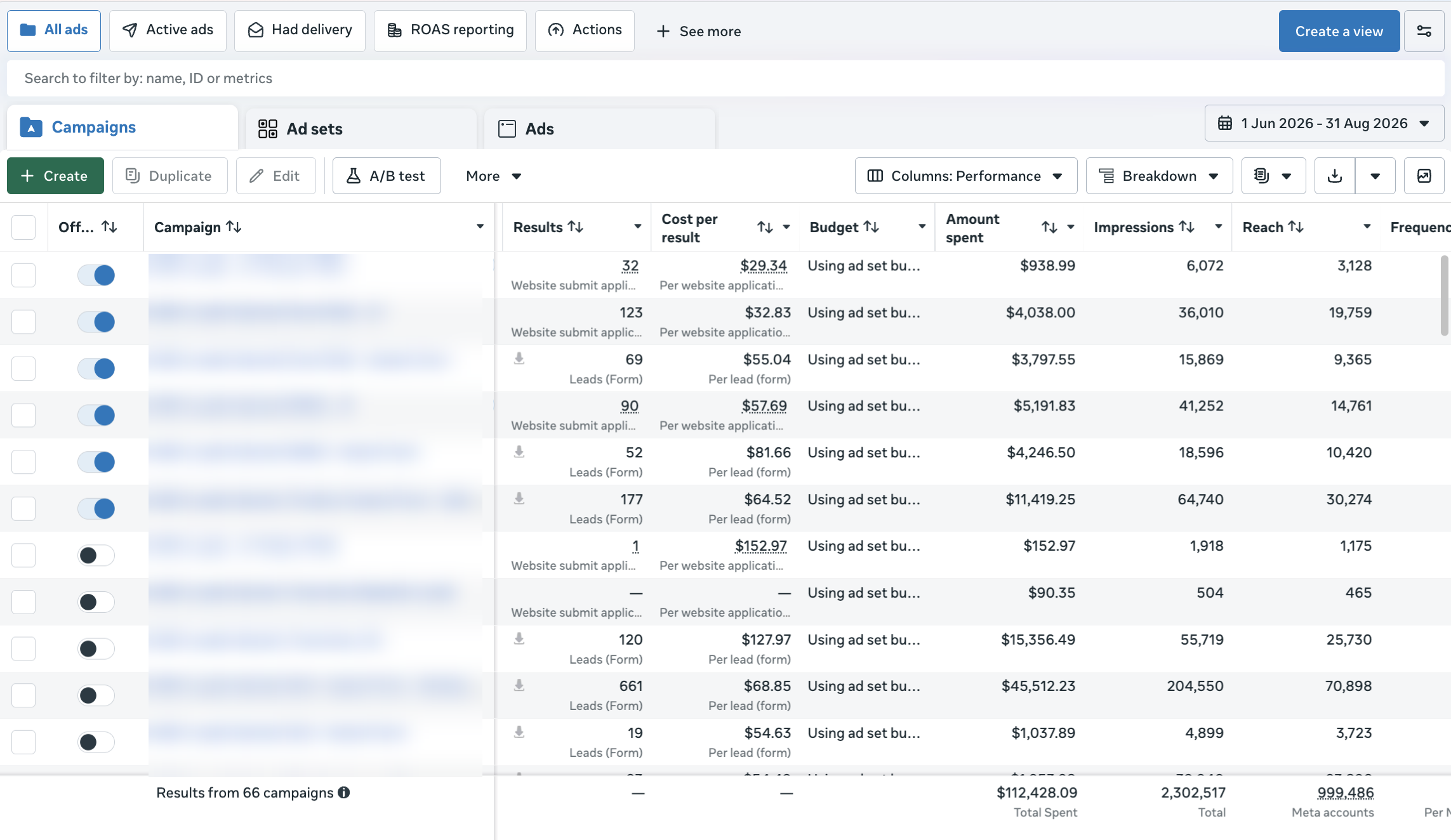Screen dimensions: 1451x840
Task: Sort by Amount spent arrows
Action: click(1049, 227)
